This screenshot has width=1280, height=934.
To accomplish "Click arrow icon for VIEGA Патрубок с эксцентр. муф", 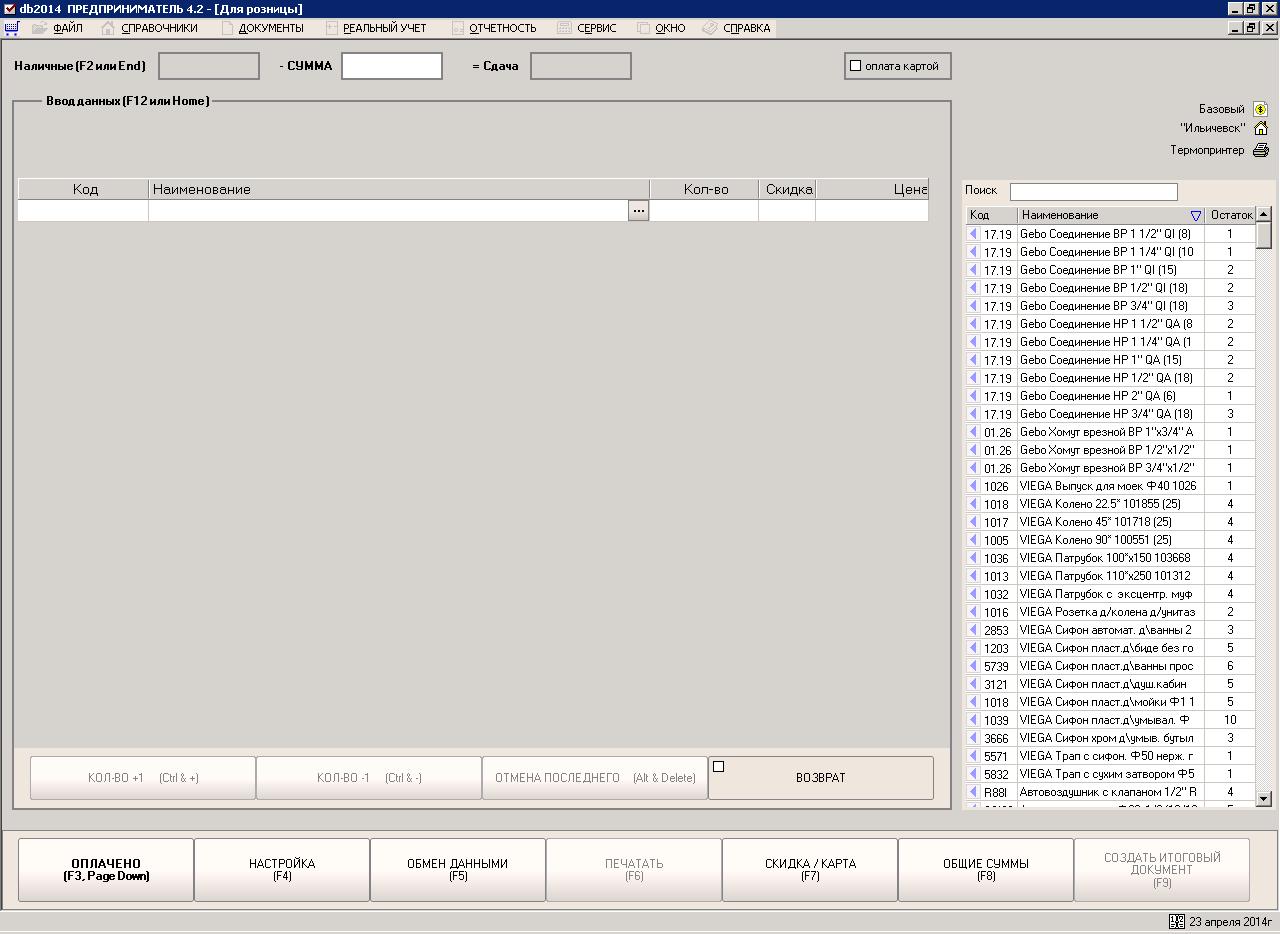I will click(973, 594).
